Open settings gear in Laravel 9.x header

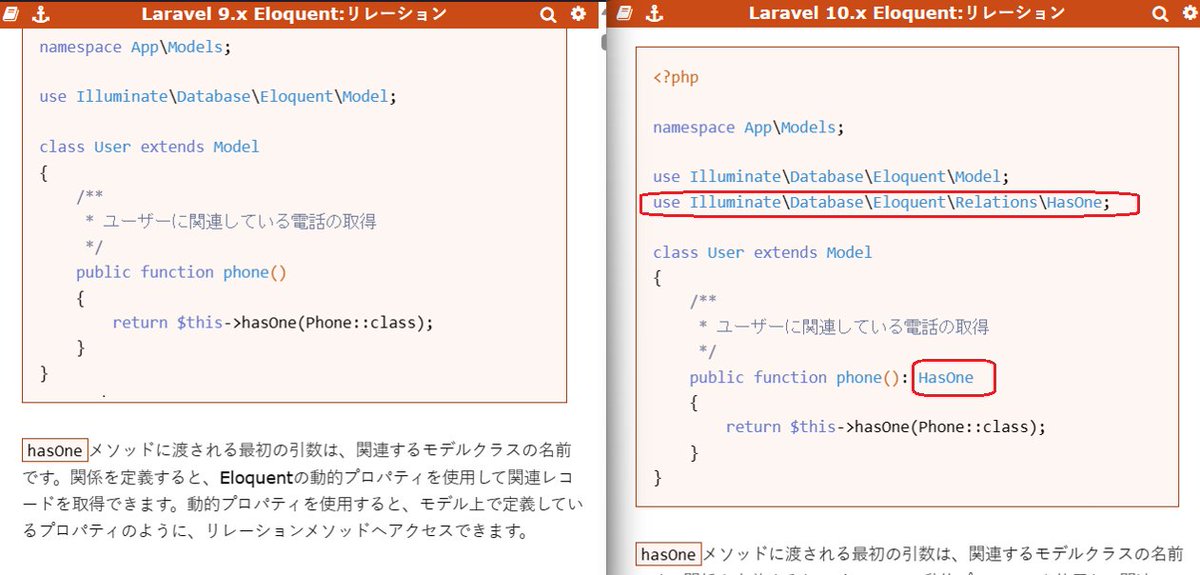click(x=578, y=14)
